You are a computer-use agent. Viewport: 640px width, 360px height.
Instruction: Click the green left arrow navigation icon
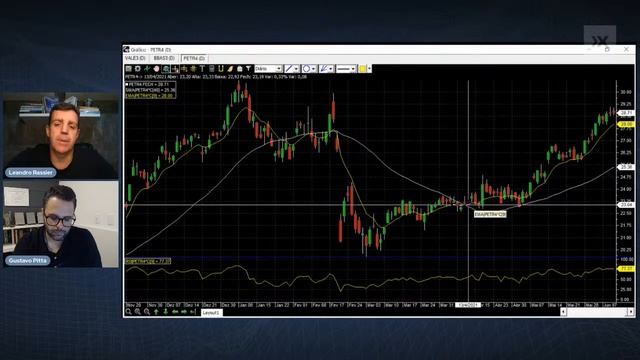(175, 312)
